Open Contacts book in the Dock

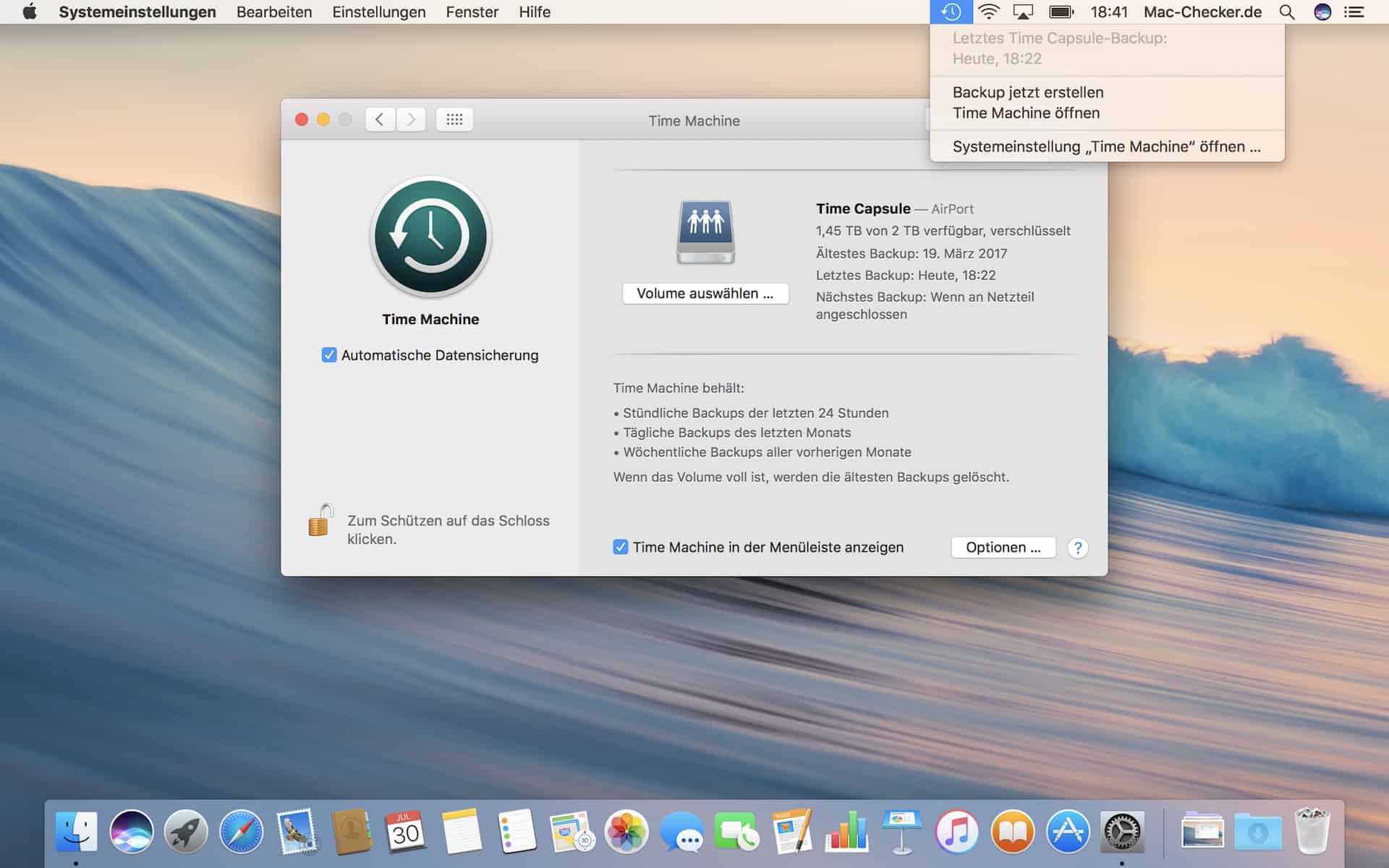(x=351, y=831)
